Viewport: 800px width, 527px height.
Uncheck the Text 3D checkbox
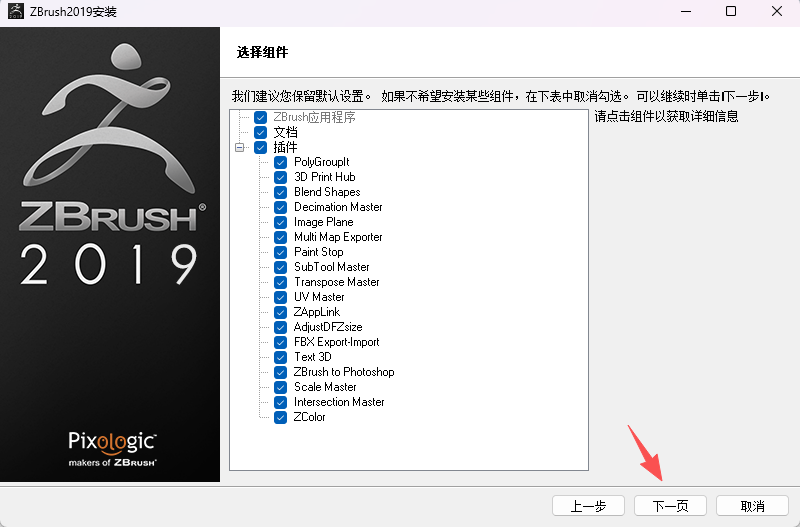click(x=281, y=357)
